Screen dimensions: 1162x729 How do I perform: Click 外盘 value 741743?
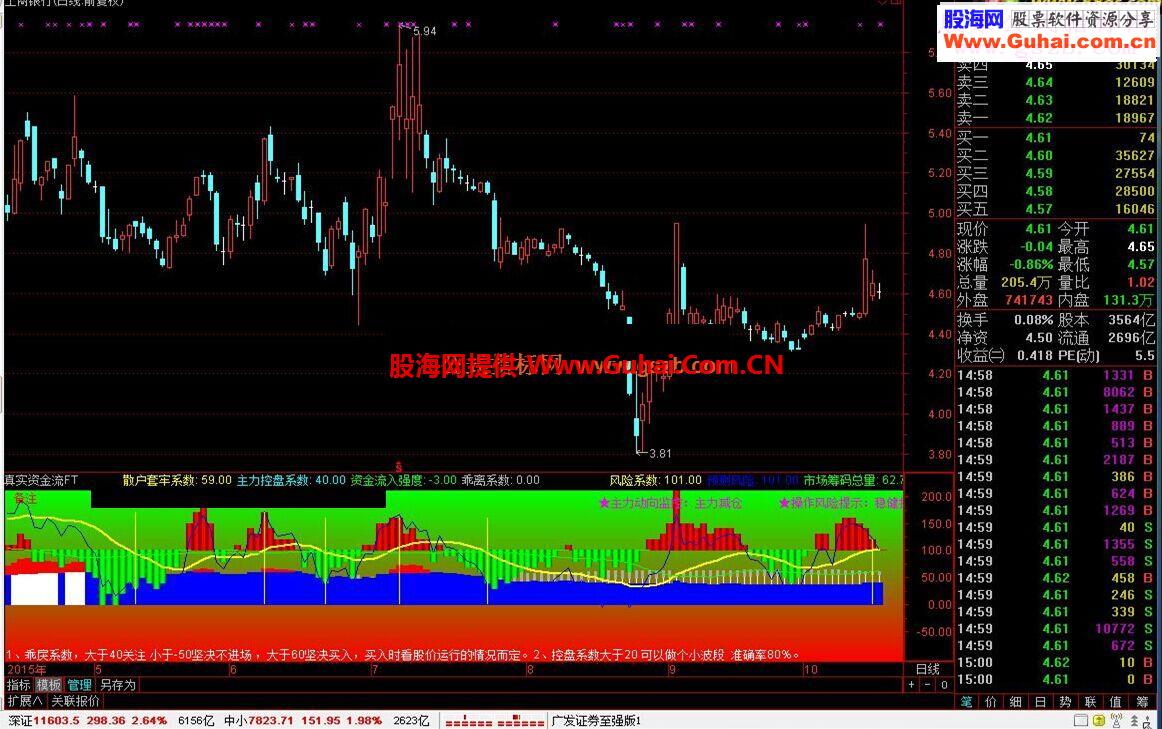coord(1029,300)
